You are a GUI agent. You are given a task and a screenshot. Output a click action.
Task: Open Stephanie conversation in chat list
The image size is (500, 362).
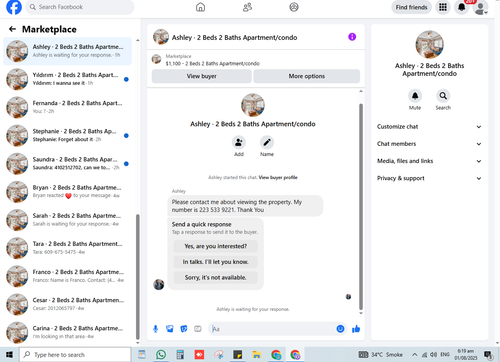point(67,136)
